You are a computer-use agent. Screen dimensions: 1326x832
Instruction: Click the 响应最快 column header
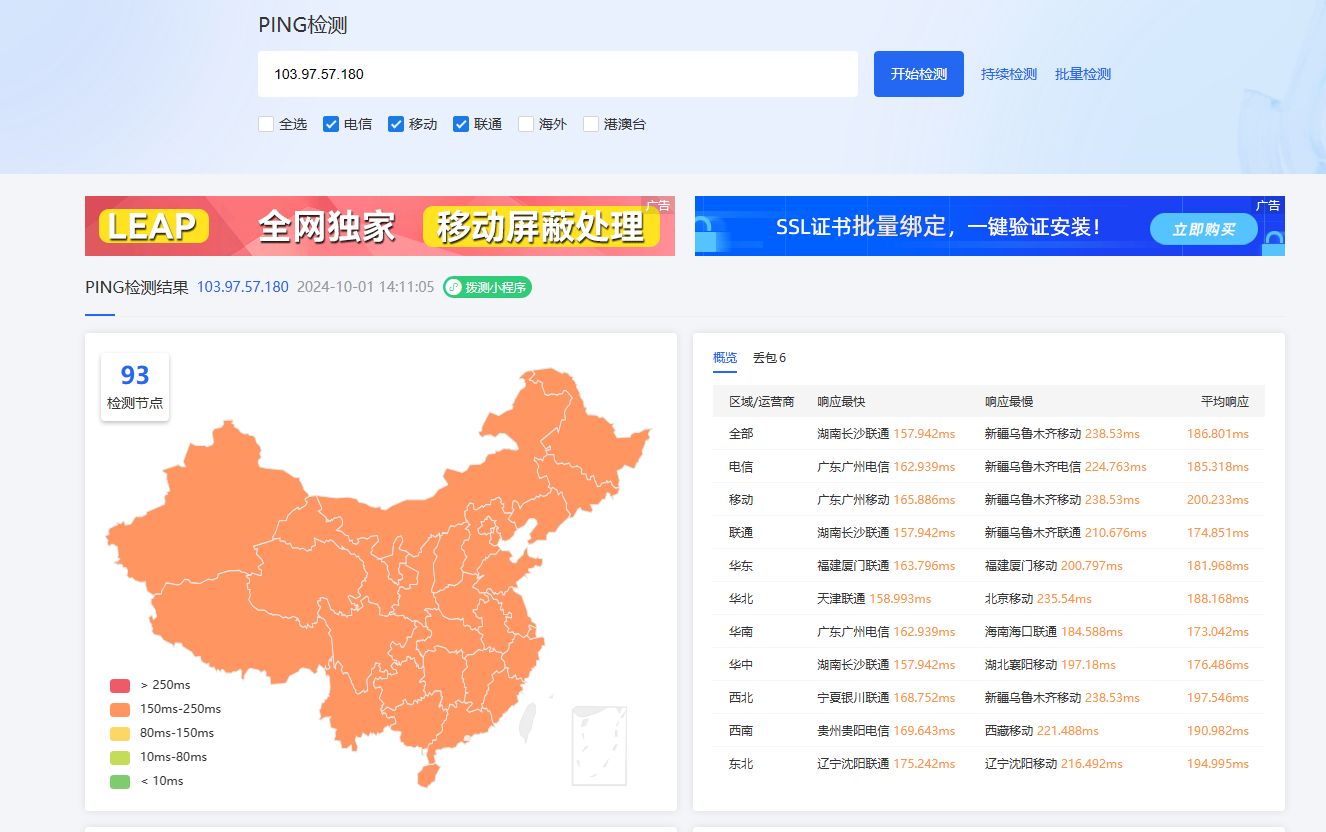pos(841,401)
